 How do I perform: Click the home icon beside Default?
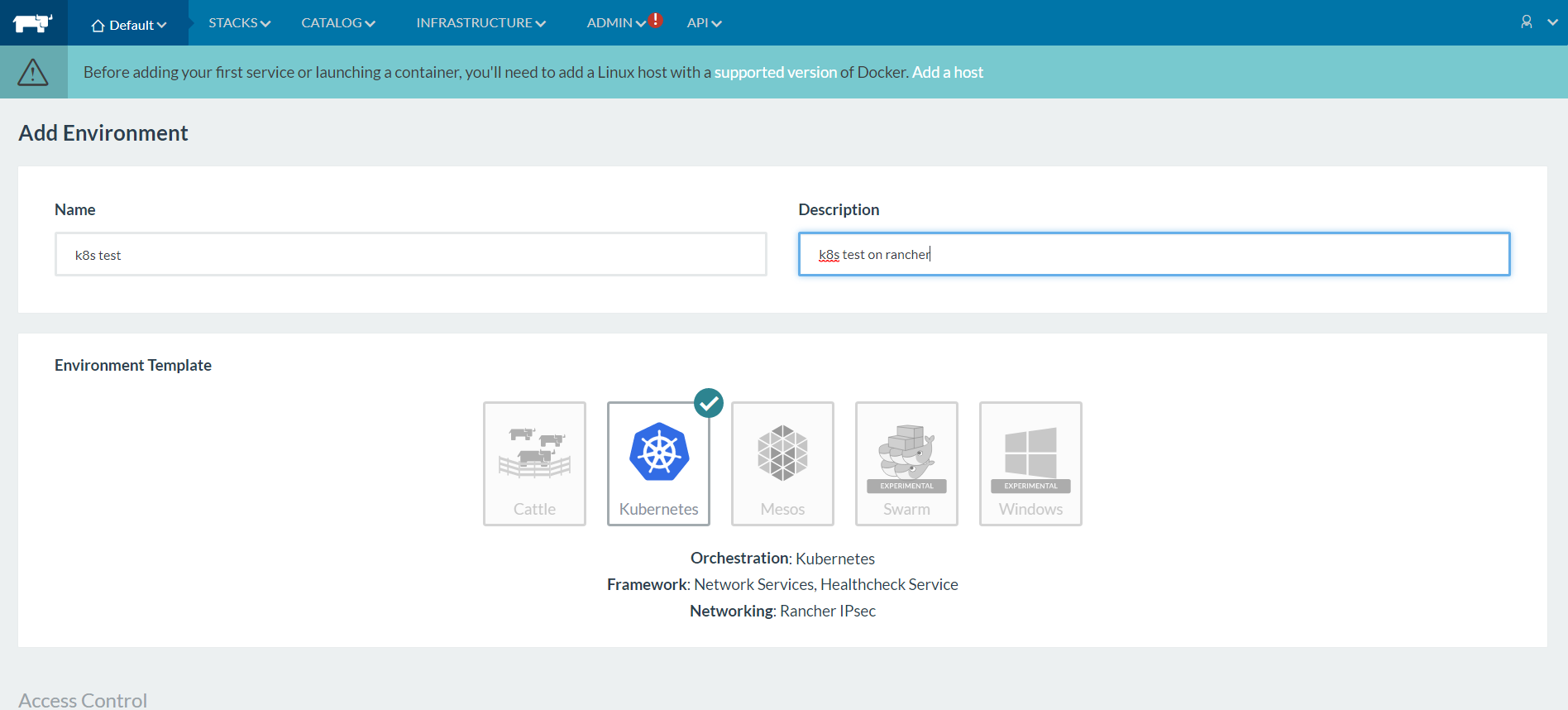[98, 26]
